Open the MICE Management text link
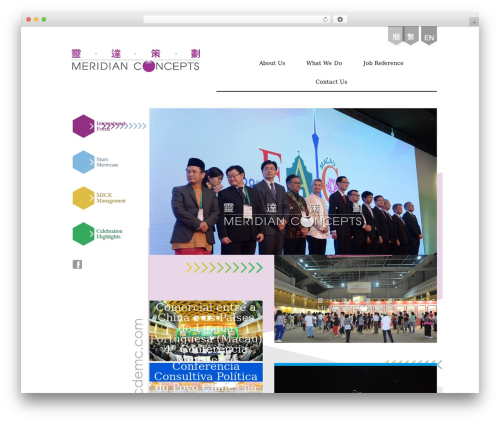Screen dimensions: 500x423 click(111, 198)
